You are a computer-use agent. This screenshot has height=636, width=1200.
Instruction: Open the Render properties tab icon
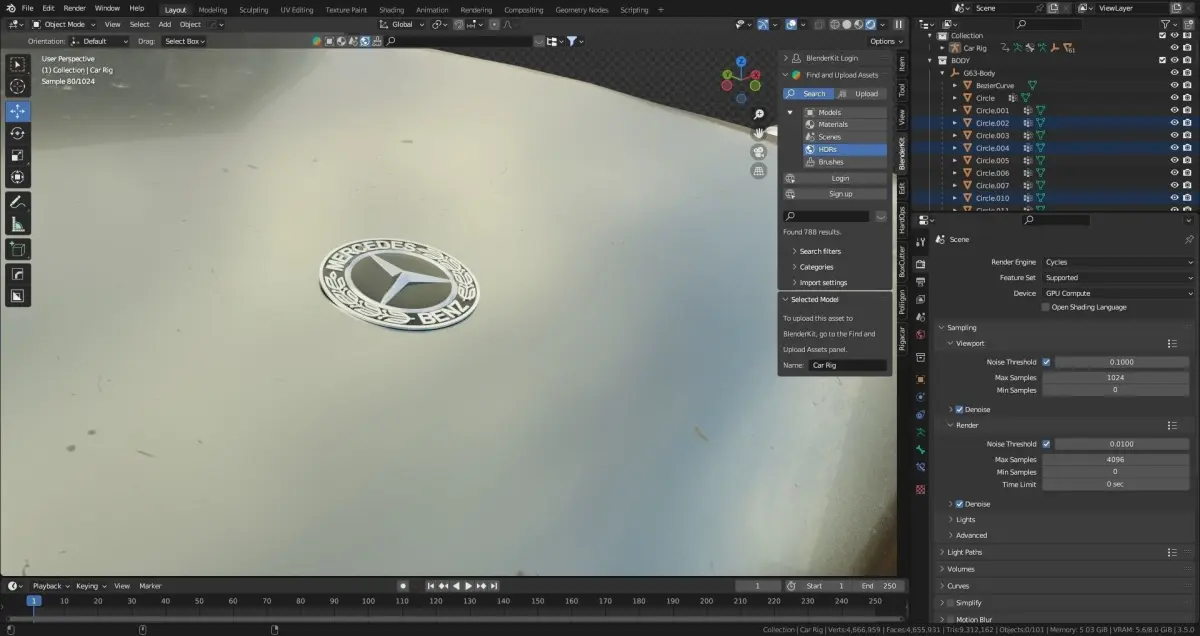point(920,264)
